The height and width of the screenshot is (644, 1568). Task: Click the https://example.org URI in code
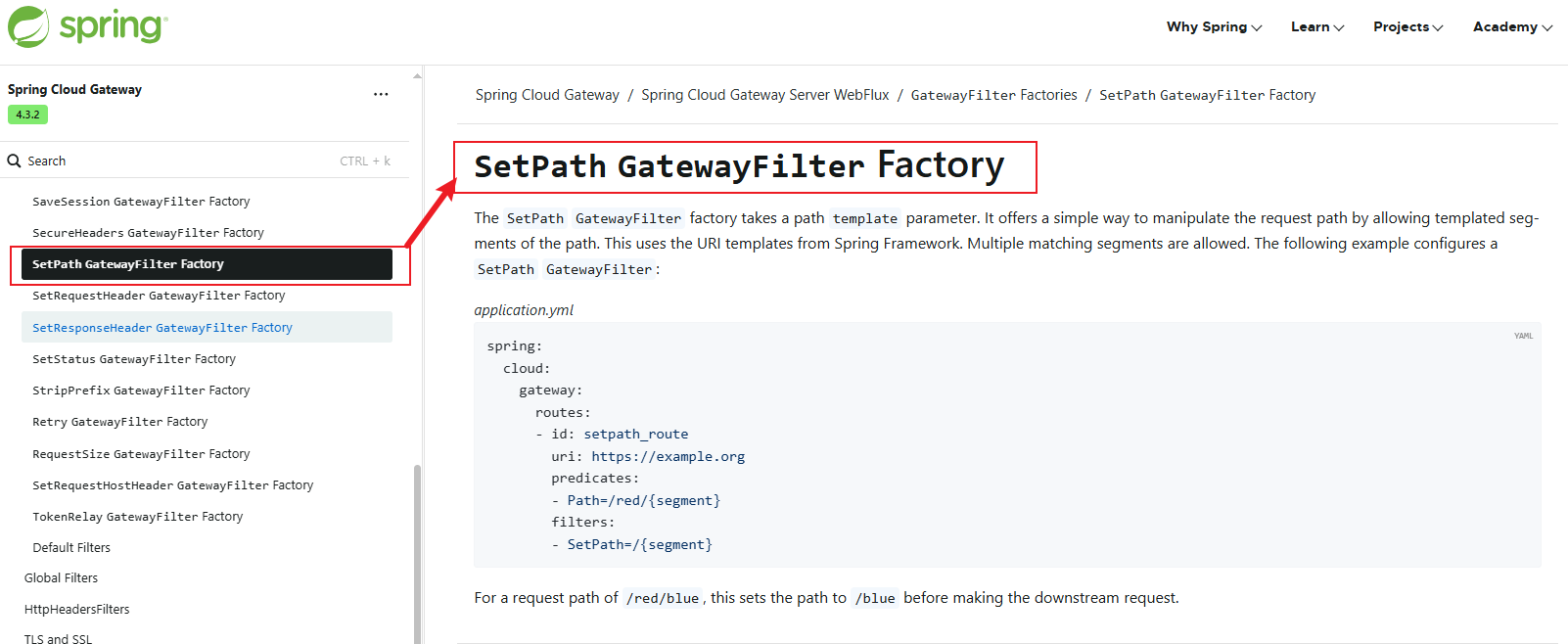[x=668, y=456]
